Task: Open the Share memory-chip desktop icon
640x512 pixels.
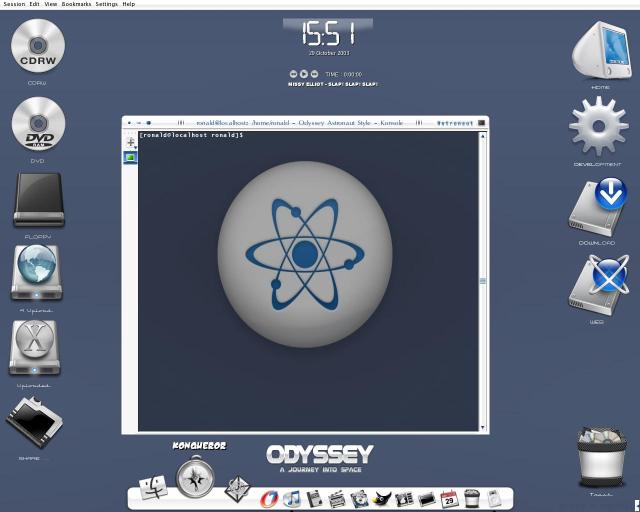Action: [x=34, y=423]
